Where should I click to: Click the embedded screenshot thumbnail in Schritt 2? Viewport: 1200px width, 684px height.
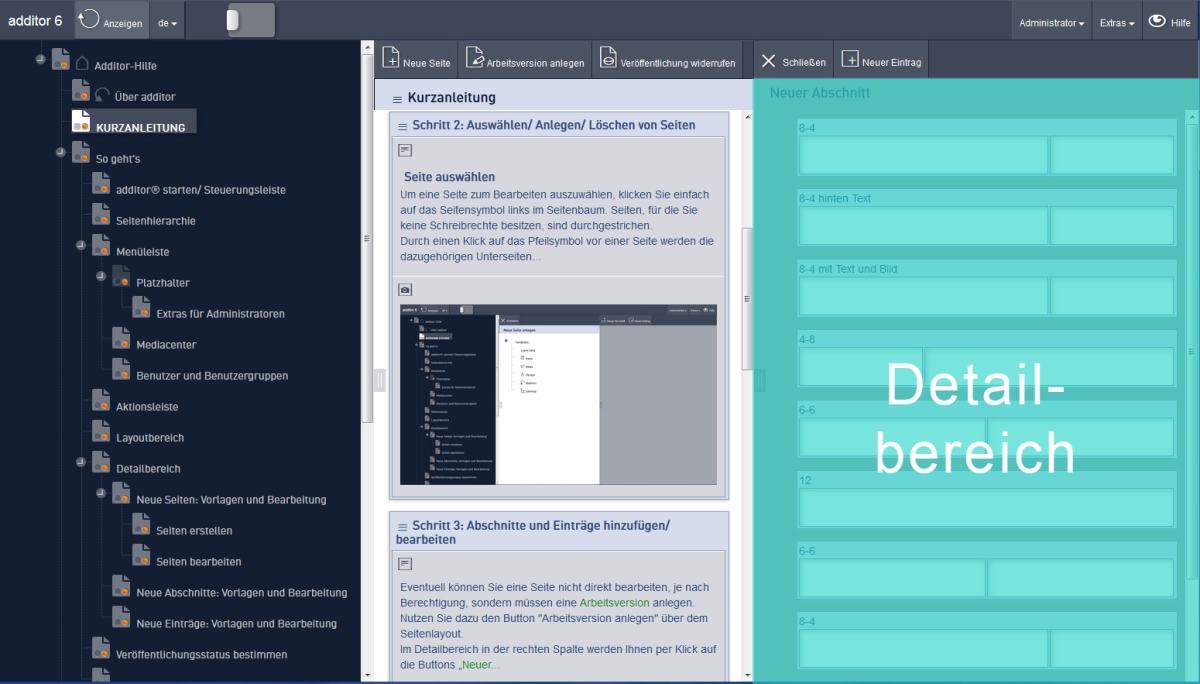(x=558, y=395)
